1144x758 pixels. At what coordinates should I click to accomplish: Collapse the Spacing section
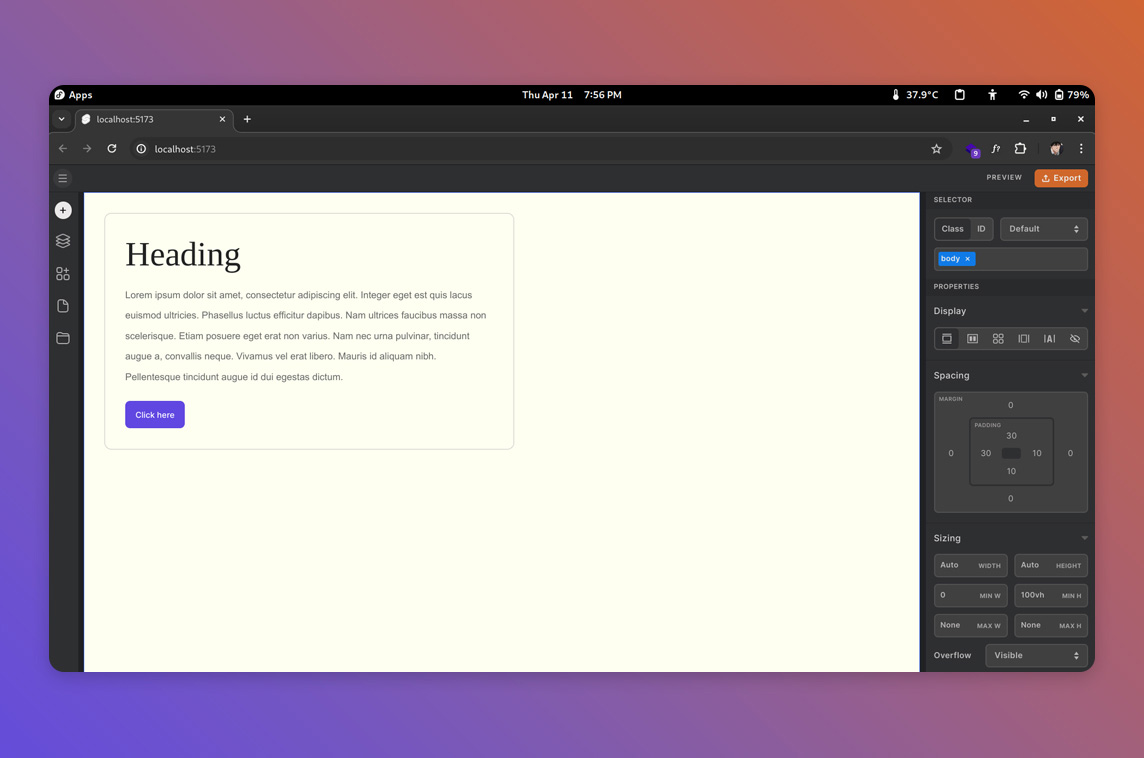tap(1084, 376)
